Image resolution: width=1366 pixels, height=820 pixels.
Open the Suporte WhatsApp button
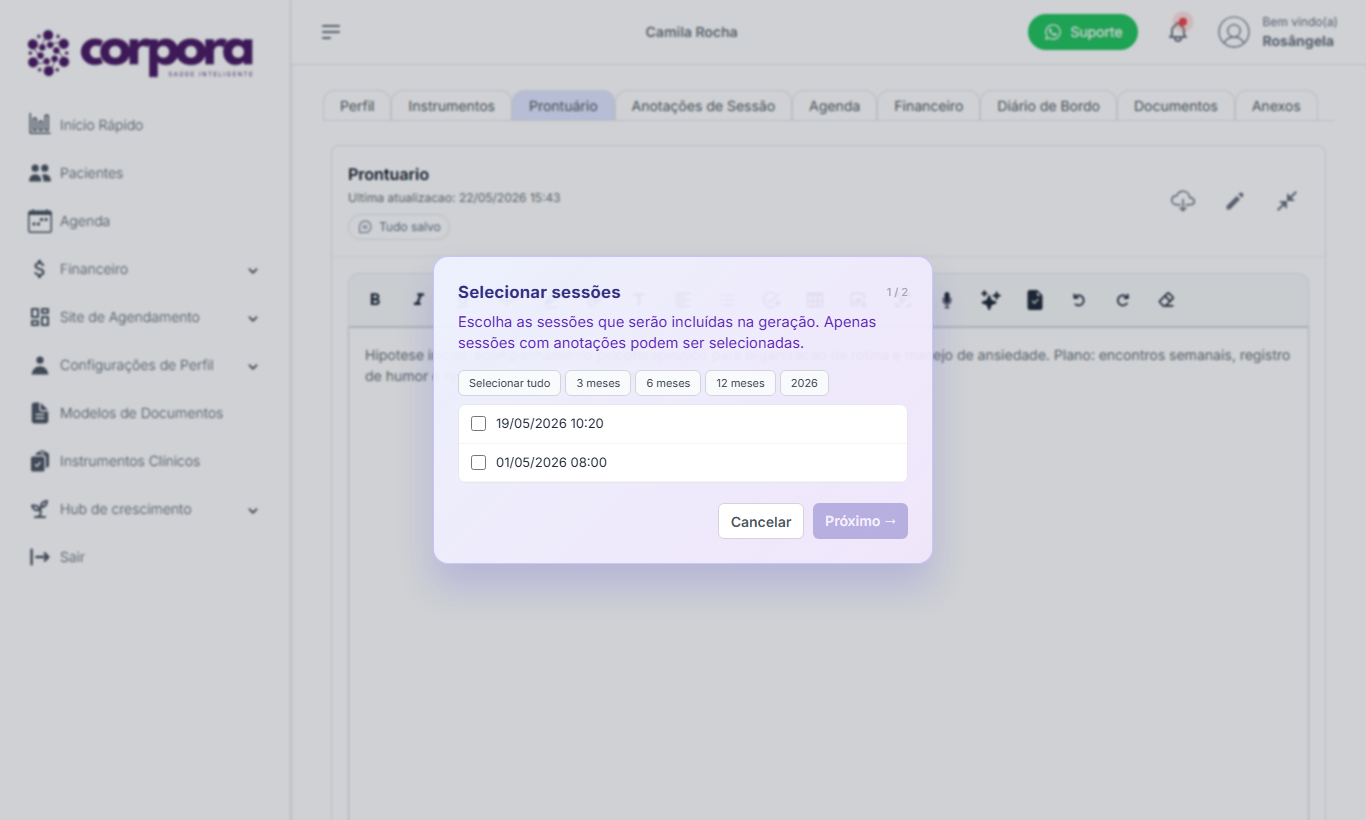coord(1083,32)
